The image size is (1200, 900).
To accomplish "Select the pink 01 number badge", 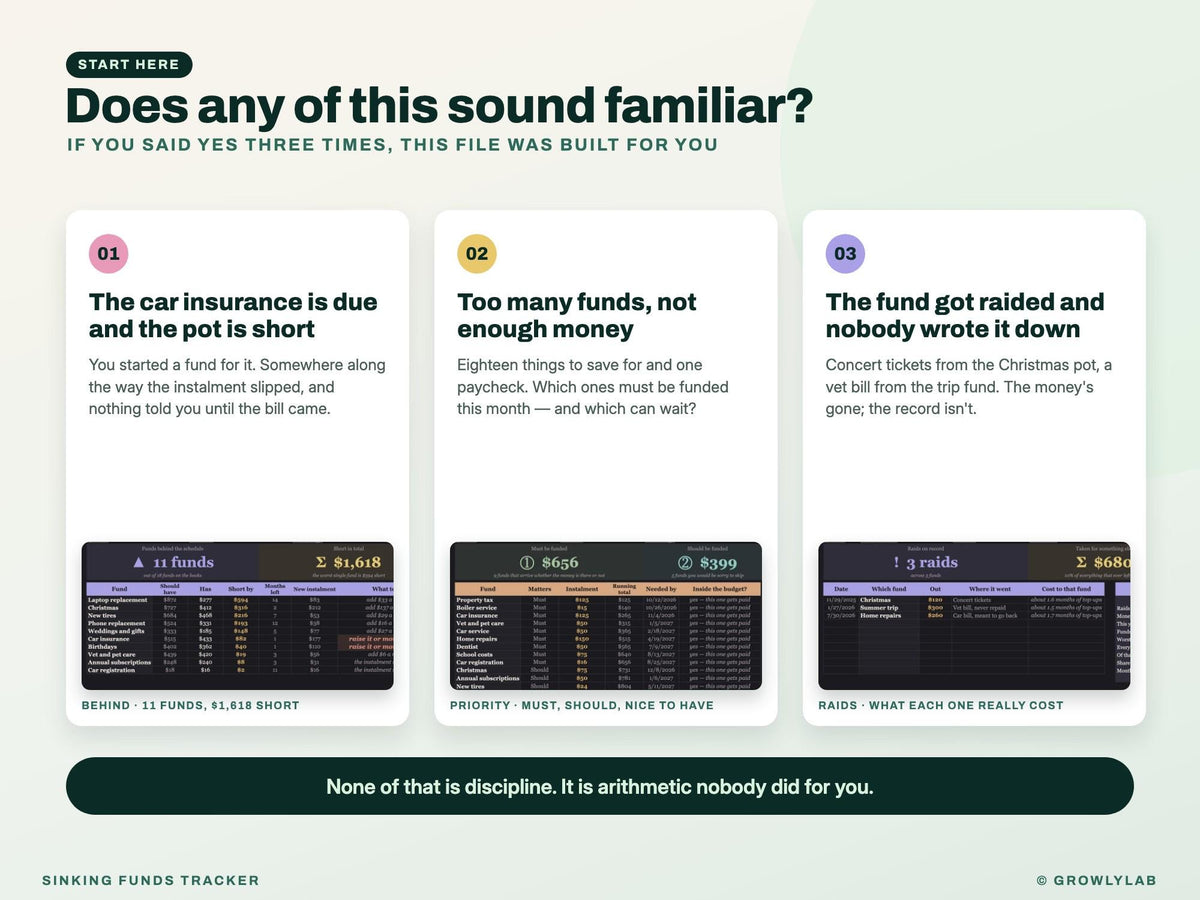I will coord(108,254).
